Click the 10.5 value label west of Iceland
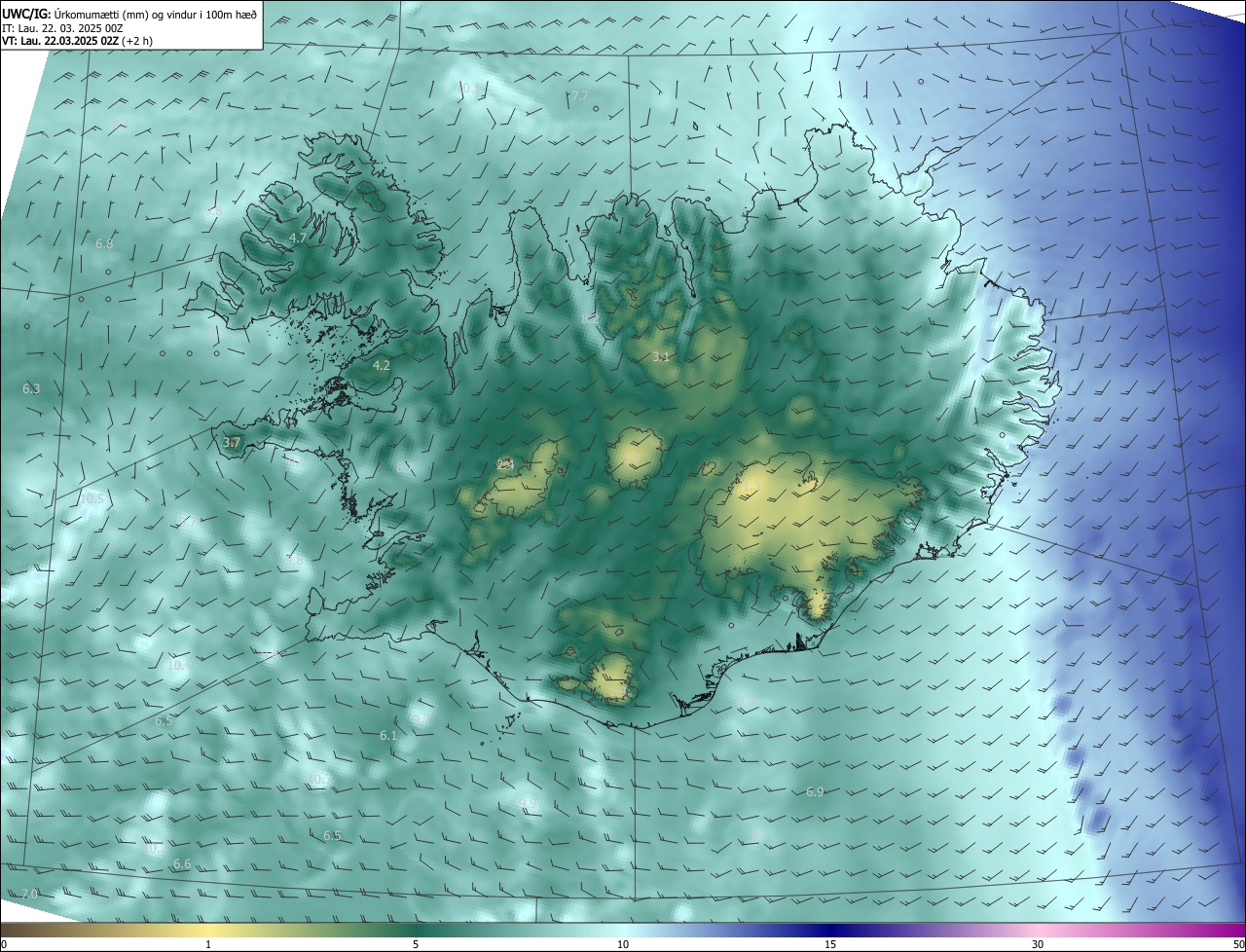 (92, 498)
